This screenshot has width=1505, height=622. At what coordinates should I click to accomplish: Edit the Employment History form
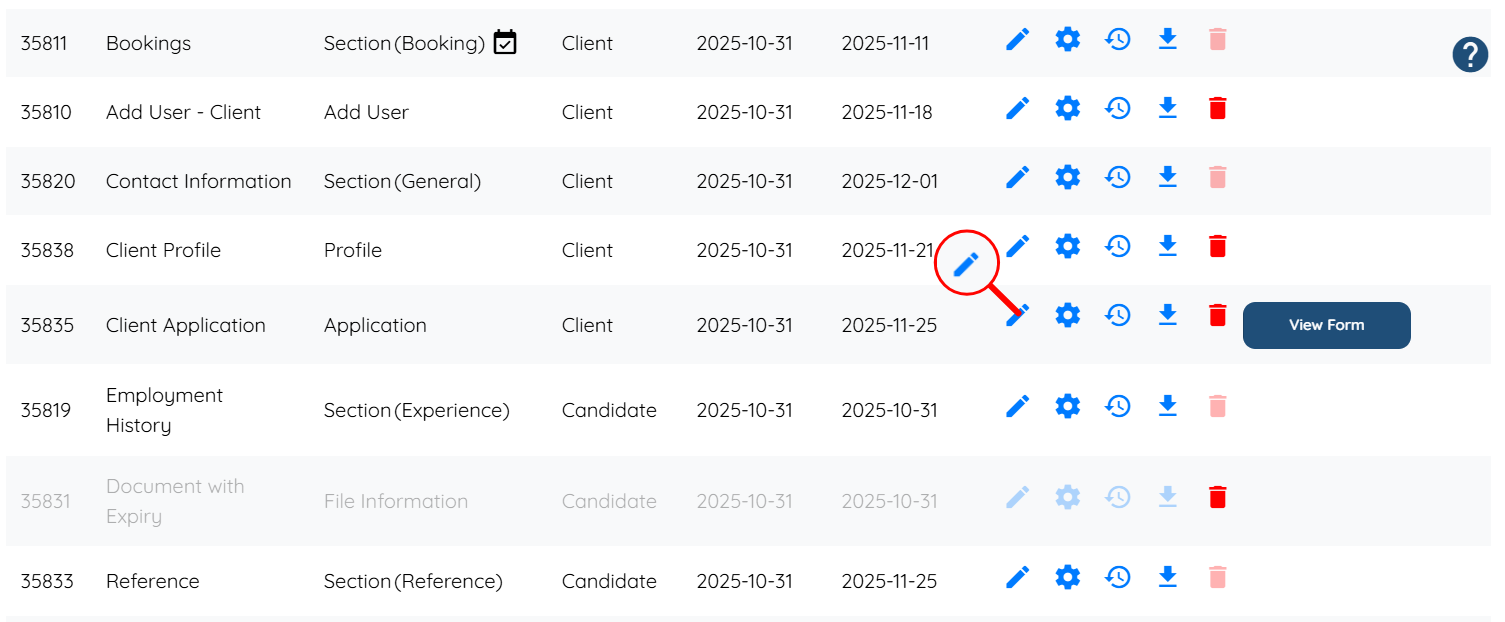(1017, 406)
